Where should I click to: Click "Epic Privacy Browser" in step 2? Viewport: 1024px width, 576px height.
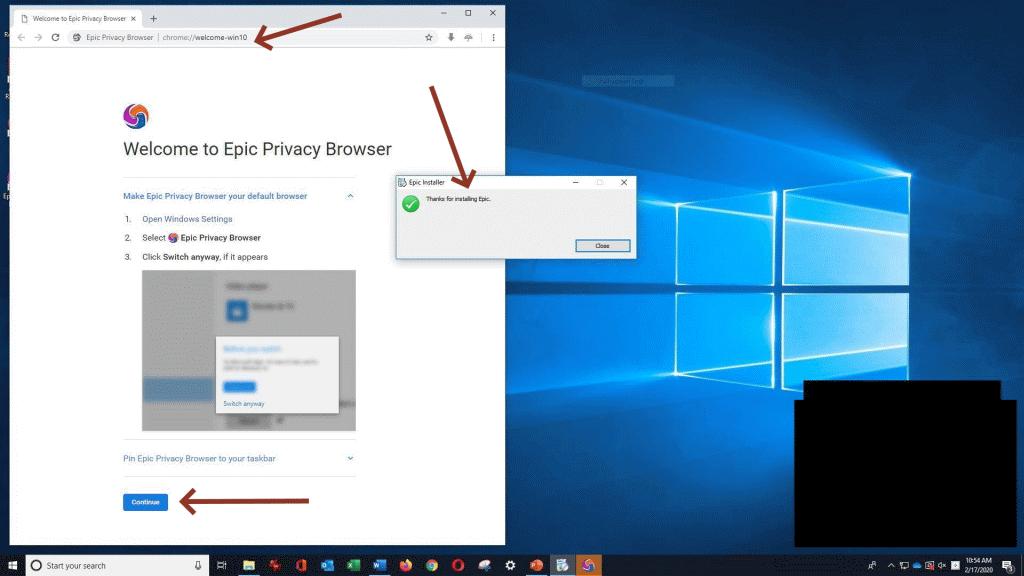[220, 238]
